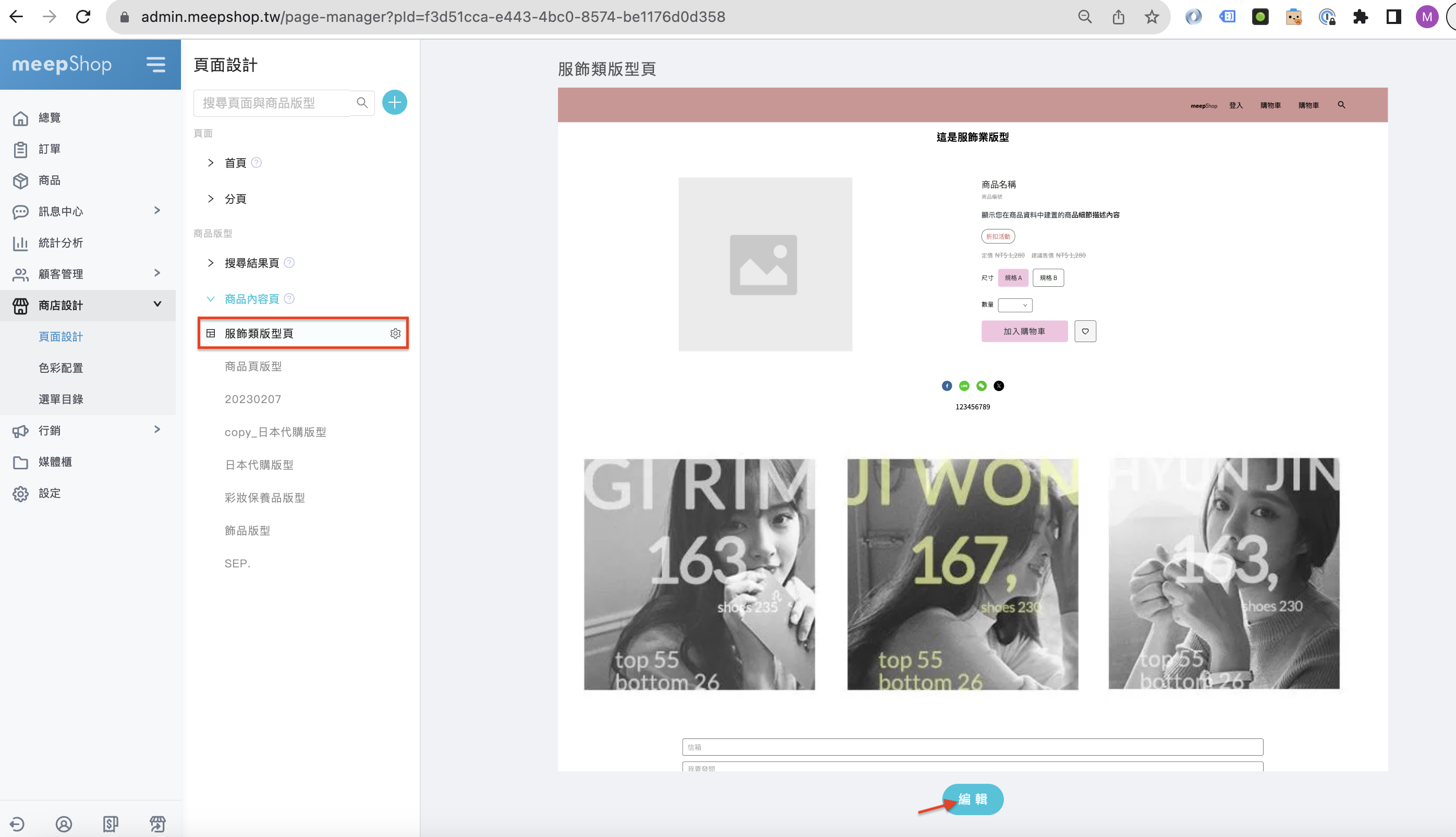The width and height of the screenshot is (1456, 837).
Task: Click the 編輯 button
Action: point(973,799)
